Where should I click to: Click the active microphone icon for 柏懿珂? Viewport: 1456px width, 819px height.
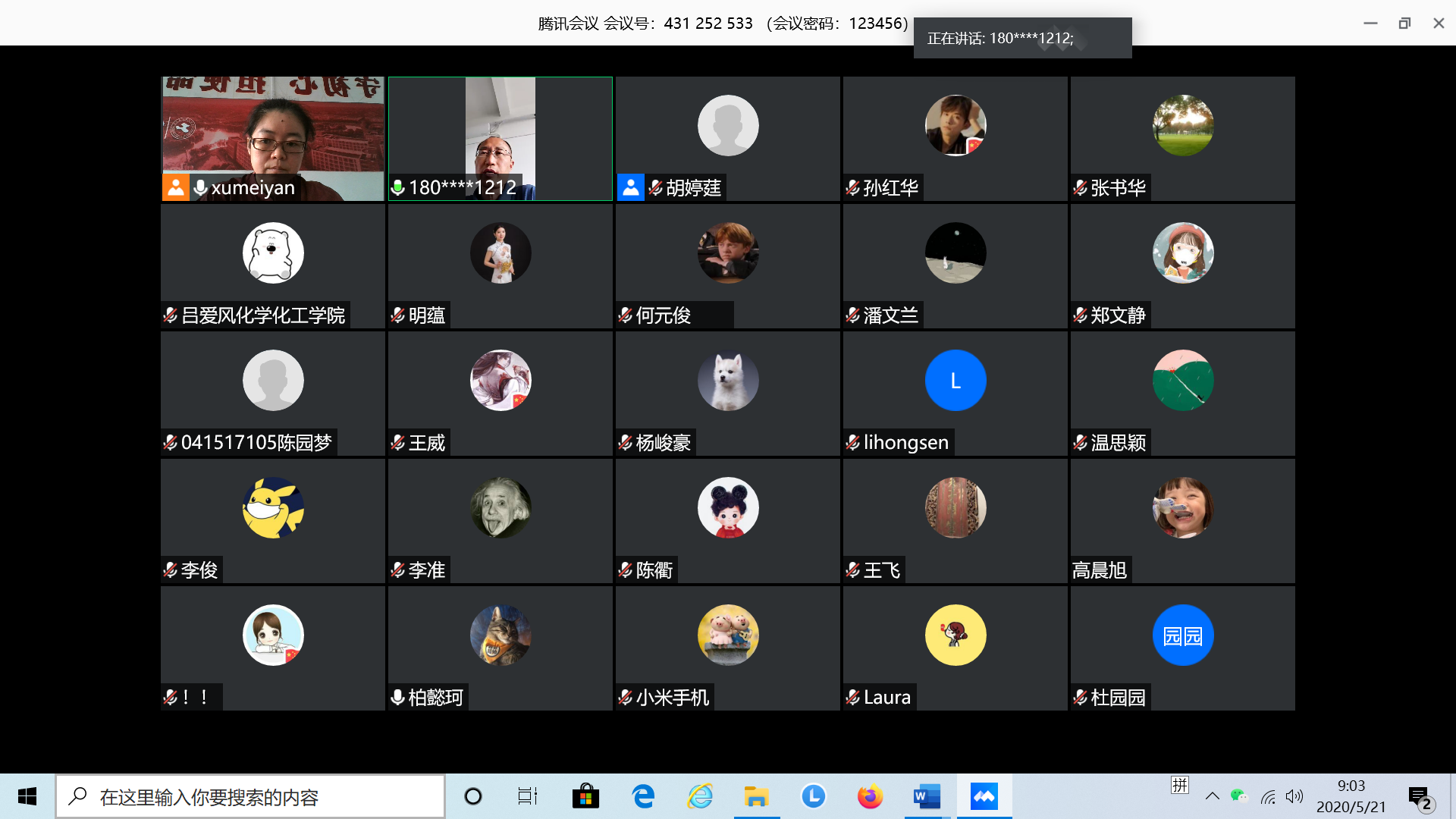tap(397, 697)
